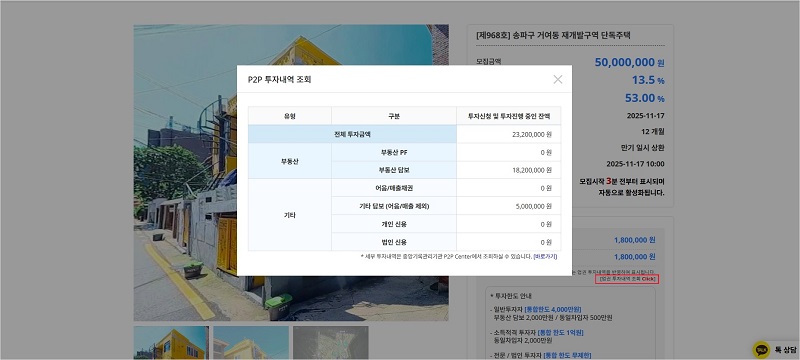Select the 부동산 담보 row label
The image size is (800, 360).
[394, 170]
